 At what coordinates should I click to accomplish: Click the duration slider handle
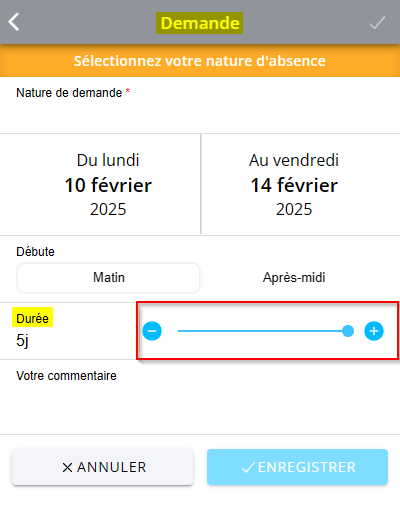pos(348,331)
